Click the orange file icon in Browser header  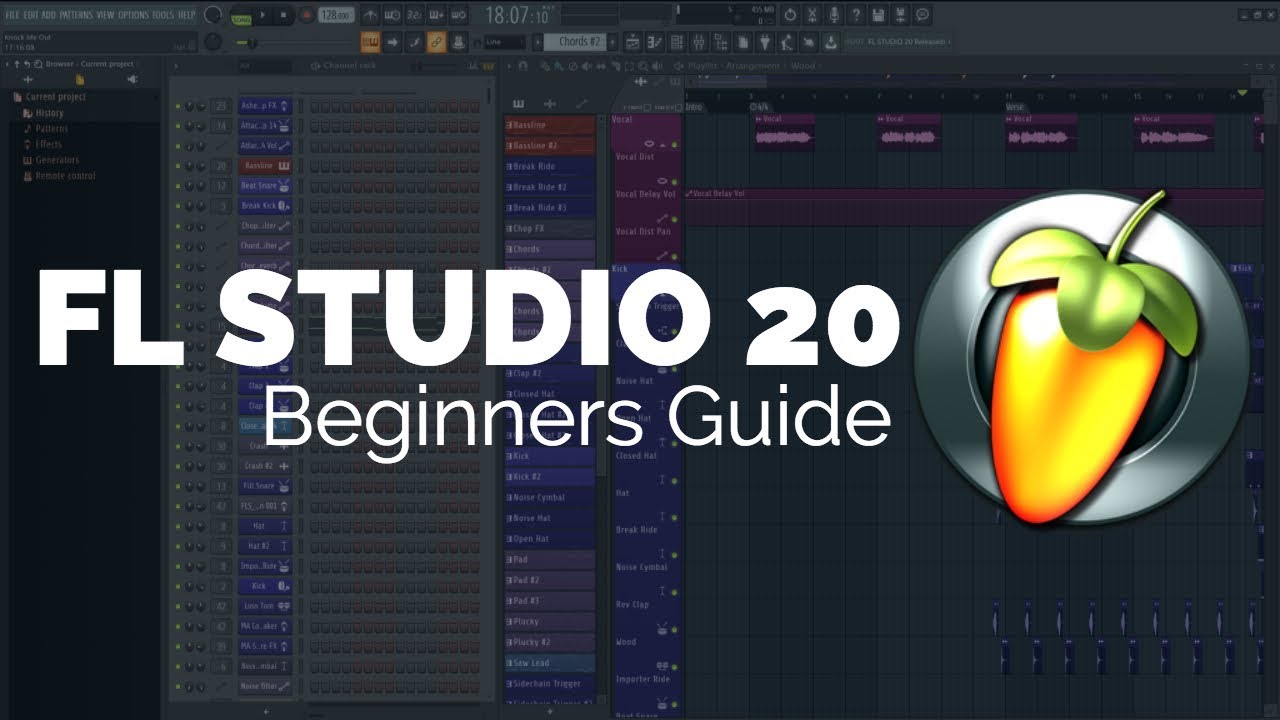(79, 80)
